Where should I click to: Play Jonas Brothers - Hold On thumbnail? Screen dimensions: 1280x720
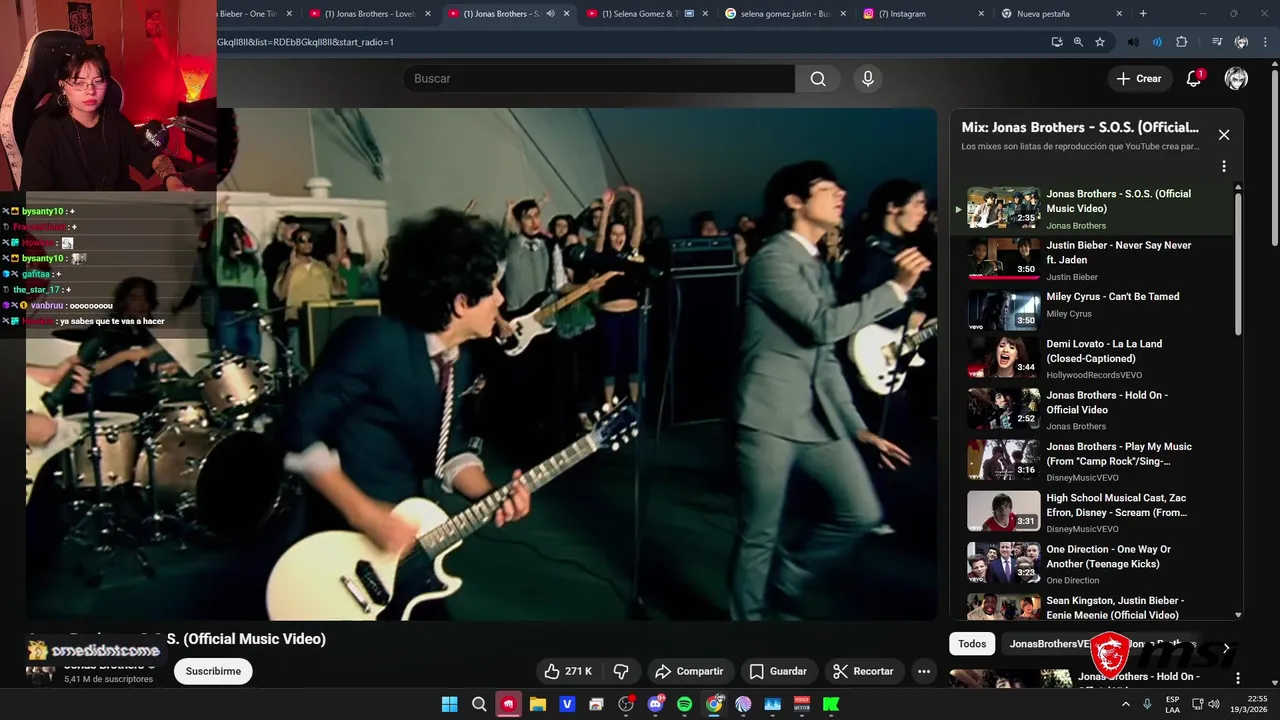click(x=1003, y=408)
